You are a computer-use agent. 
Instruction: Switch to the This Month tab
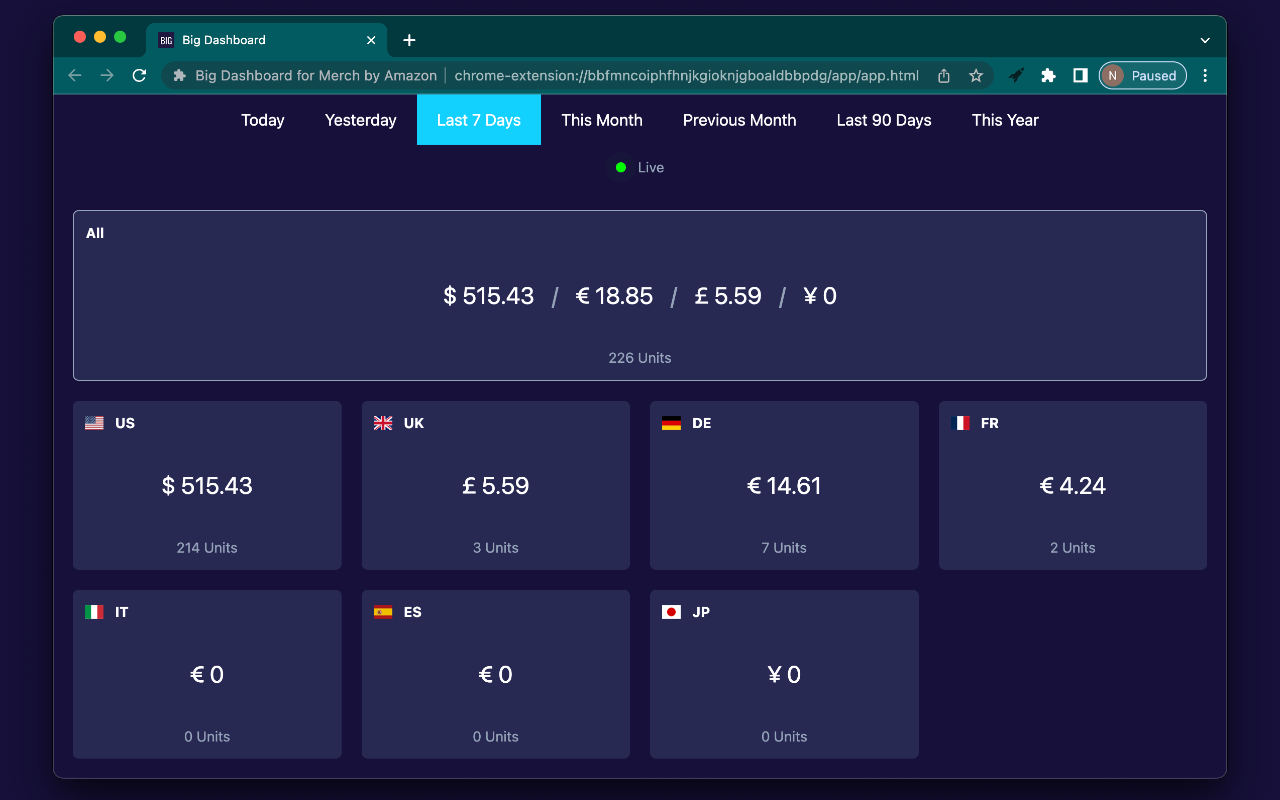click(x=602, y=119)
